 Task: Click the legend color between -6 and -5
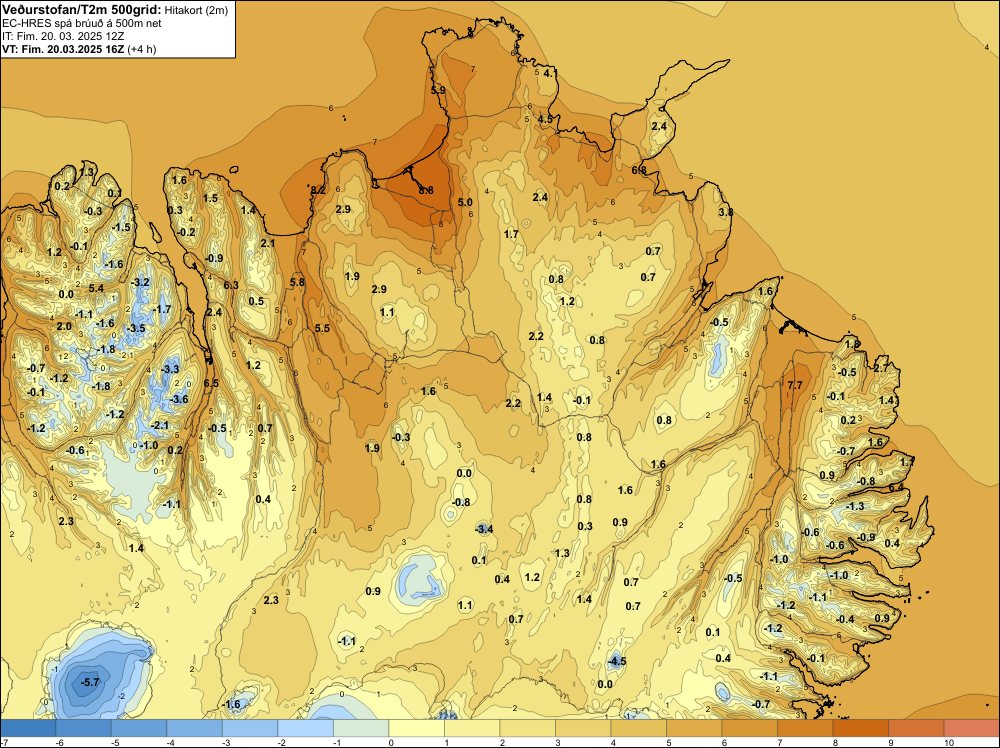[84, 728]
